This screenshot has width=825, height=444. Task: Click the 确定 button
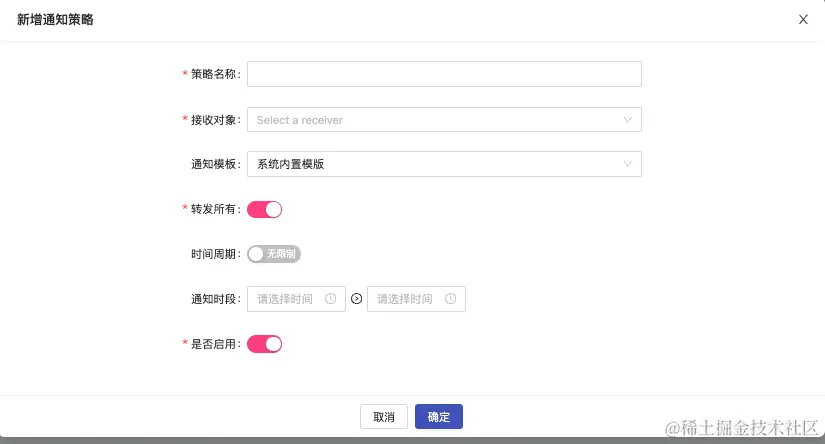[x=439, y=417]
